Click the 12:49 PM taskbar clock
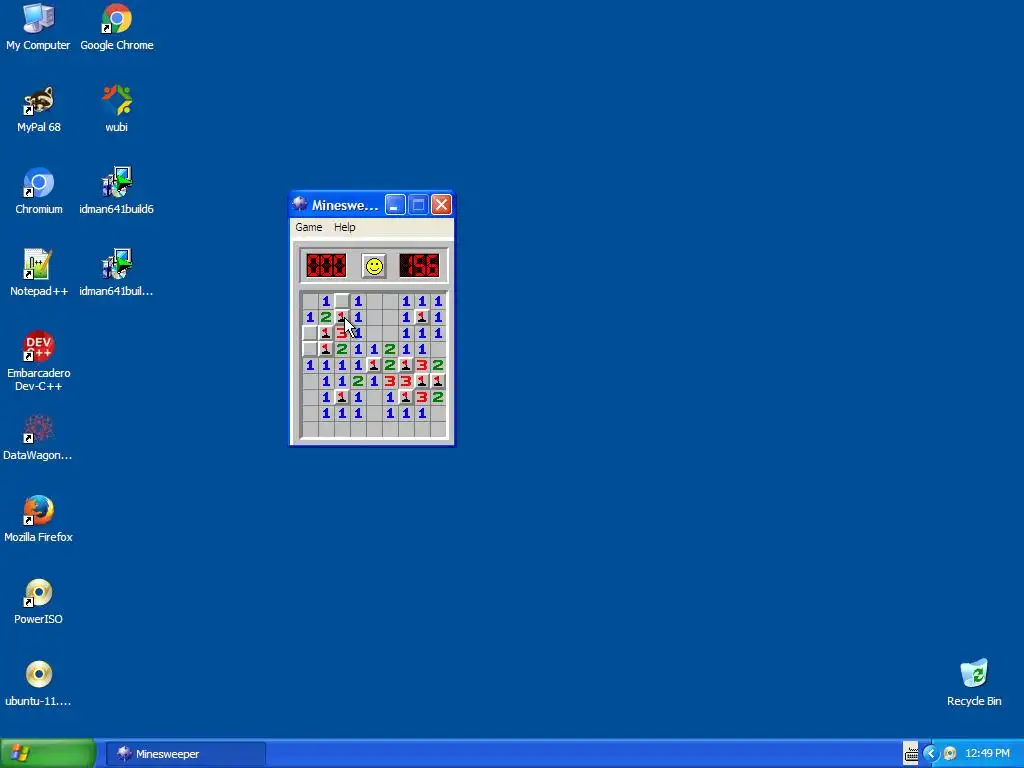This screenshot has height=768, width=1024. pyautogui.click(x=987, y=754)
